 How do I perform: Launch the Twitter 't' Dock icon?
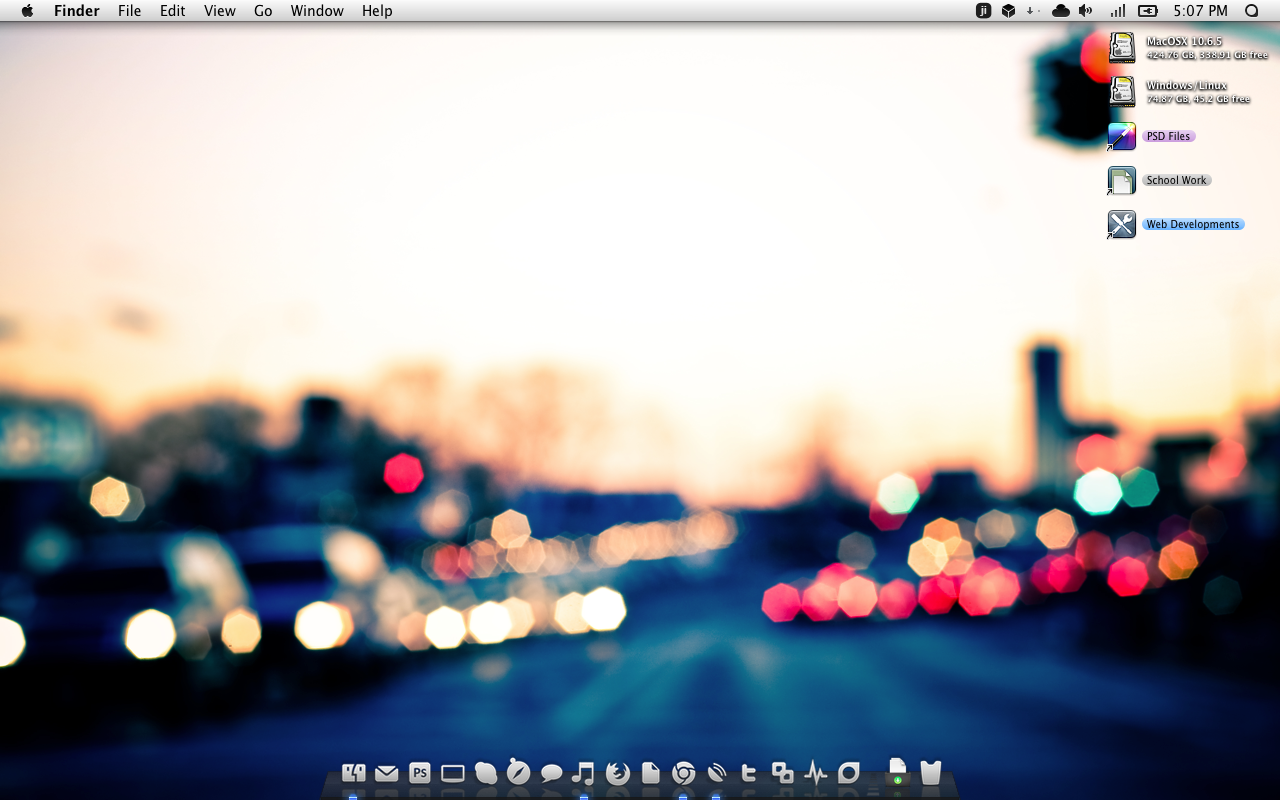[x=749, y=773]
